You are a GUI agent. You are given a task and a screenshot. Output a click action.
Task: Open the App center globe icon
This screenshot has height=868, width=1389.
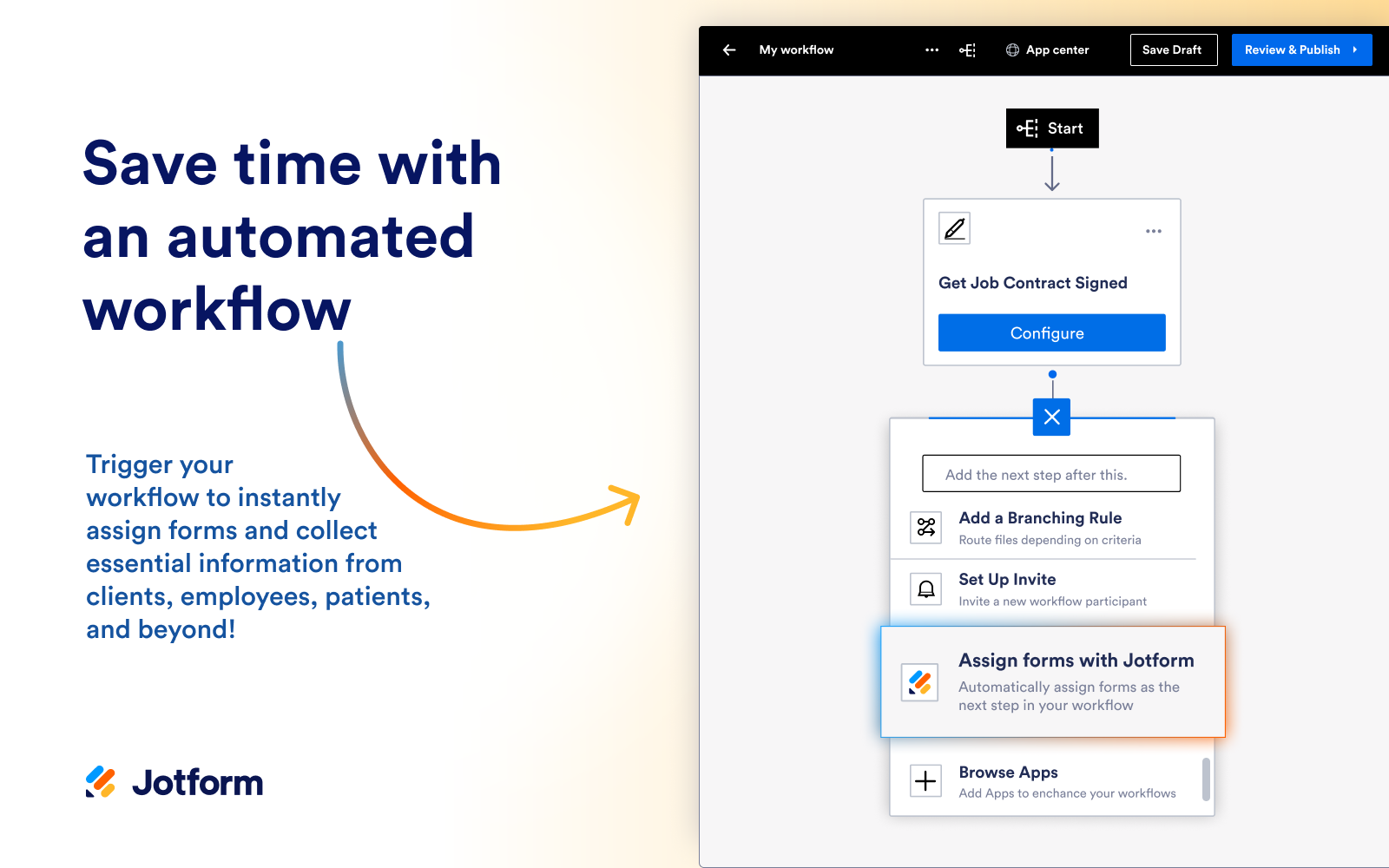1011,49
